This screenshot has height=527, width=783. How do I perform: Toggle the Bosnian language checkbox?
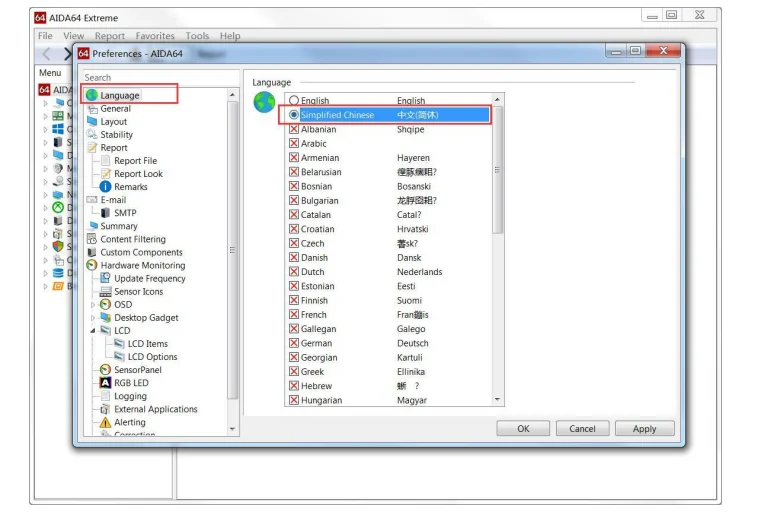[x=294, y=186]
